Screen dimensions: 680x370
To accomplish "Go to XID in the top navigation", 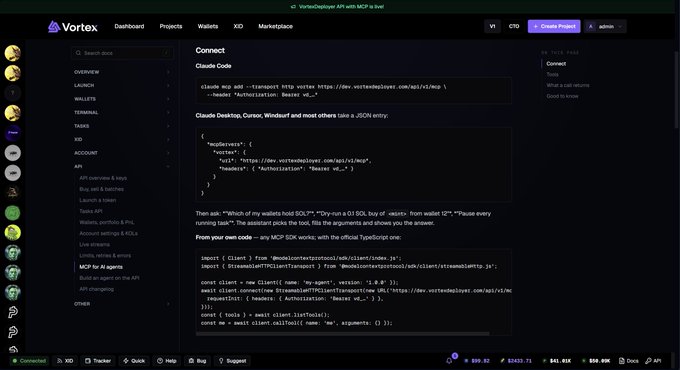I will 238,26.
